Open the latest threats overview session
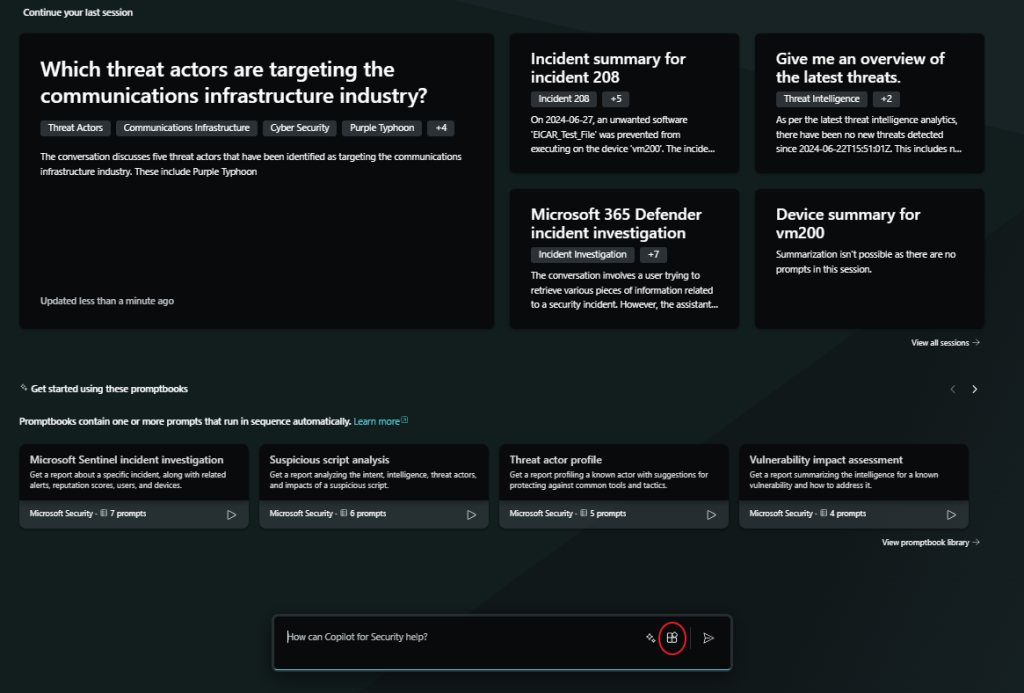This screenshot has width=1024, height=693. click(x=869, y=103)
